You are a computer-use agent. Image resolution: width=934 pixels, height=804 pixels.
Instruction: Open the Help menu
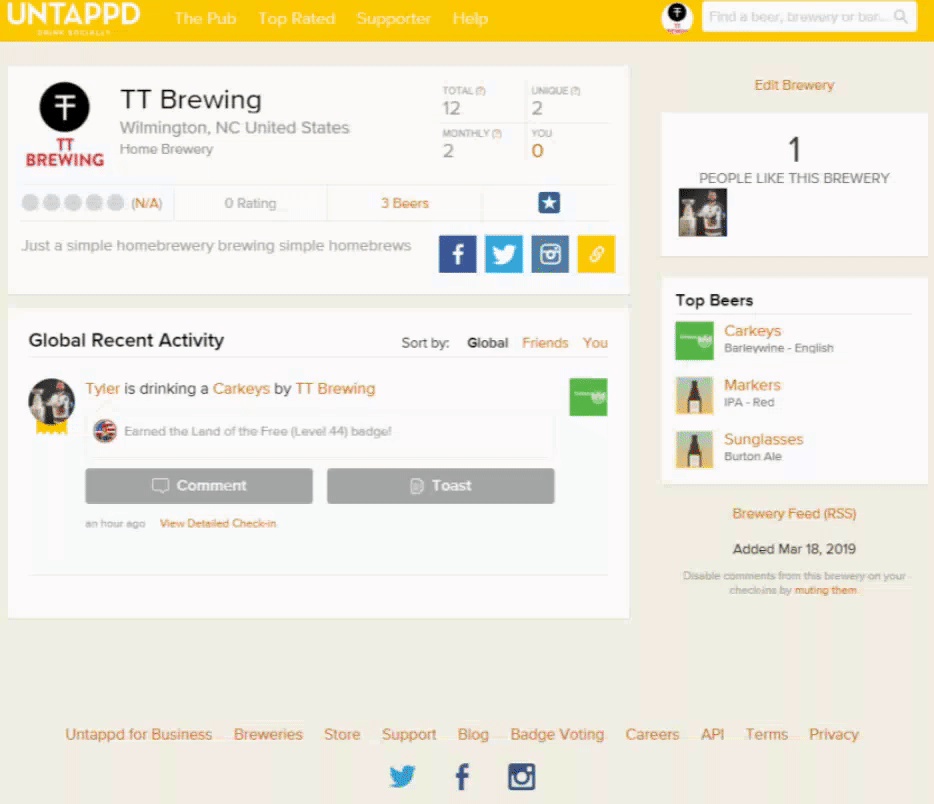point(470,18)
